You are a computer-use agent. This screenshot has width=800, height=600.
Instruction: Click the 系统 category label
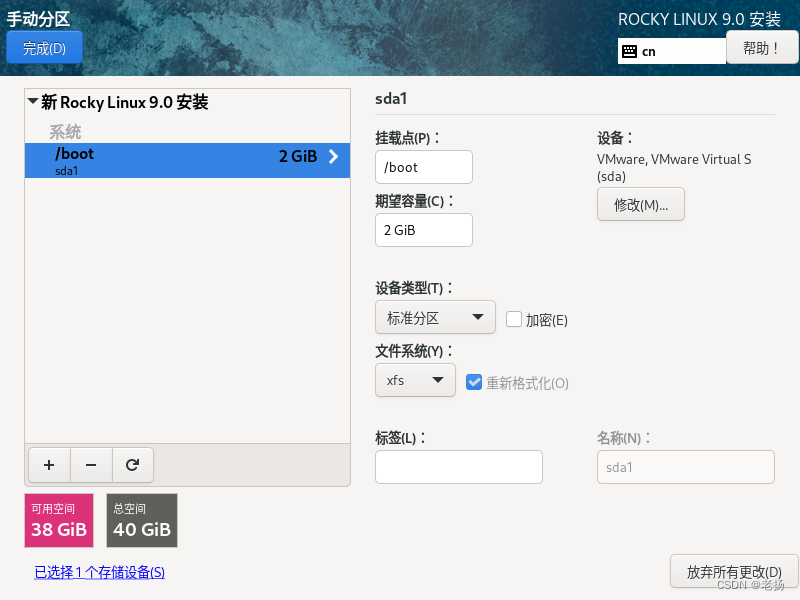click(x=65, y=132)
